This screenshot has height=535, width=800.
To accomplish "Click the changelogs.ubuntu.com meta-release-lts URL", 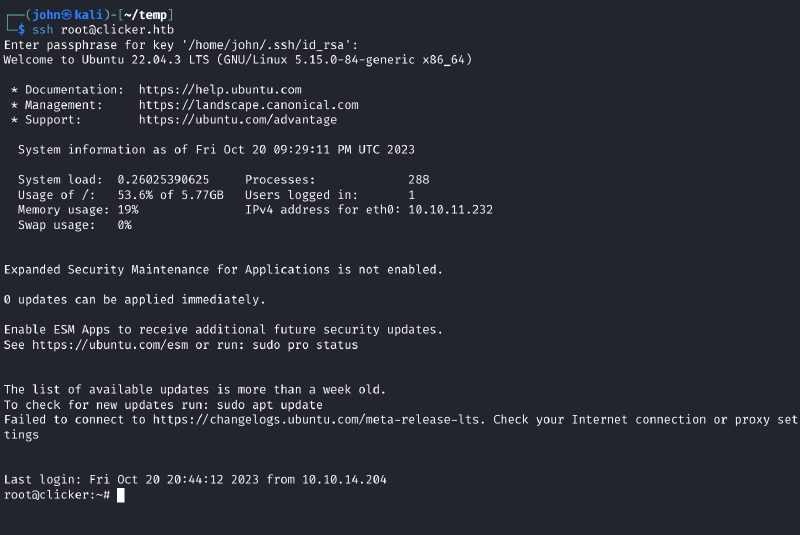I will click(x=316, y=420).
